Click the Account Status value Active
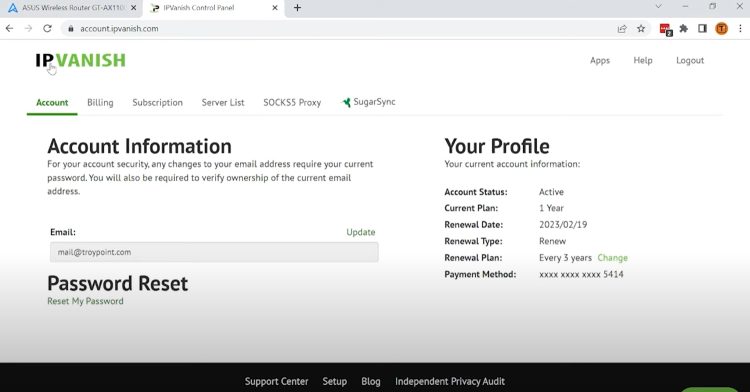750x392 pixels. (x=551, y=192)
